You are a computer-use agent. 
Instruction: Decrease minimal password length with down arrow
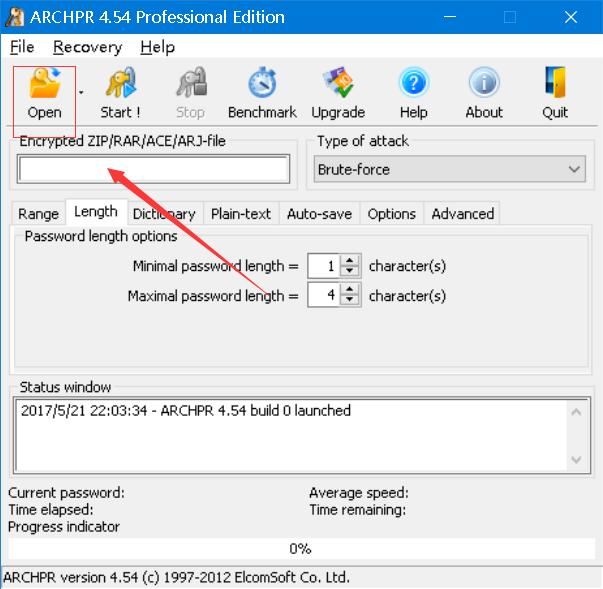click(x=350, y=271)
